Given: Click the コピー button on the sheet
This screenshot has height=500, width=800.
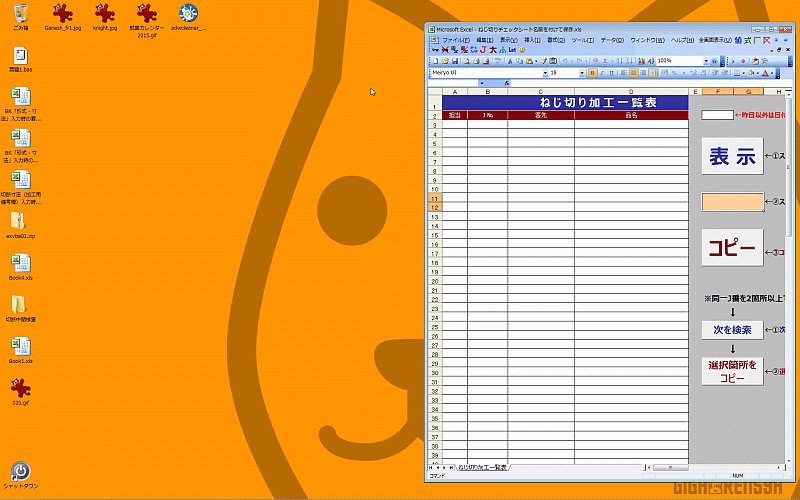Looking at the screenshot, I should (732, 247).
